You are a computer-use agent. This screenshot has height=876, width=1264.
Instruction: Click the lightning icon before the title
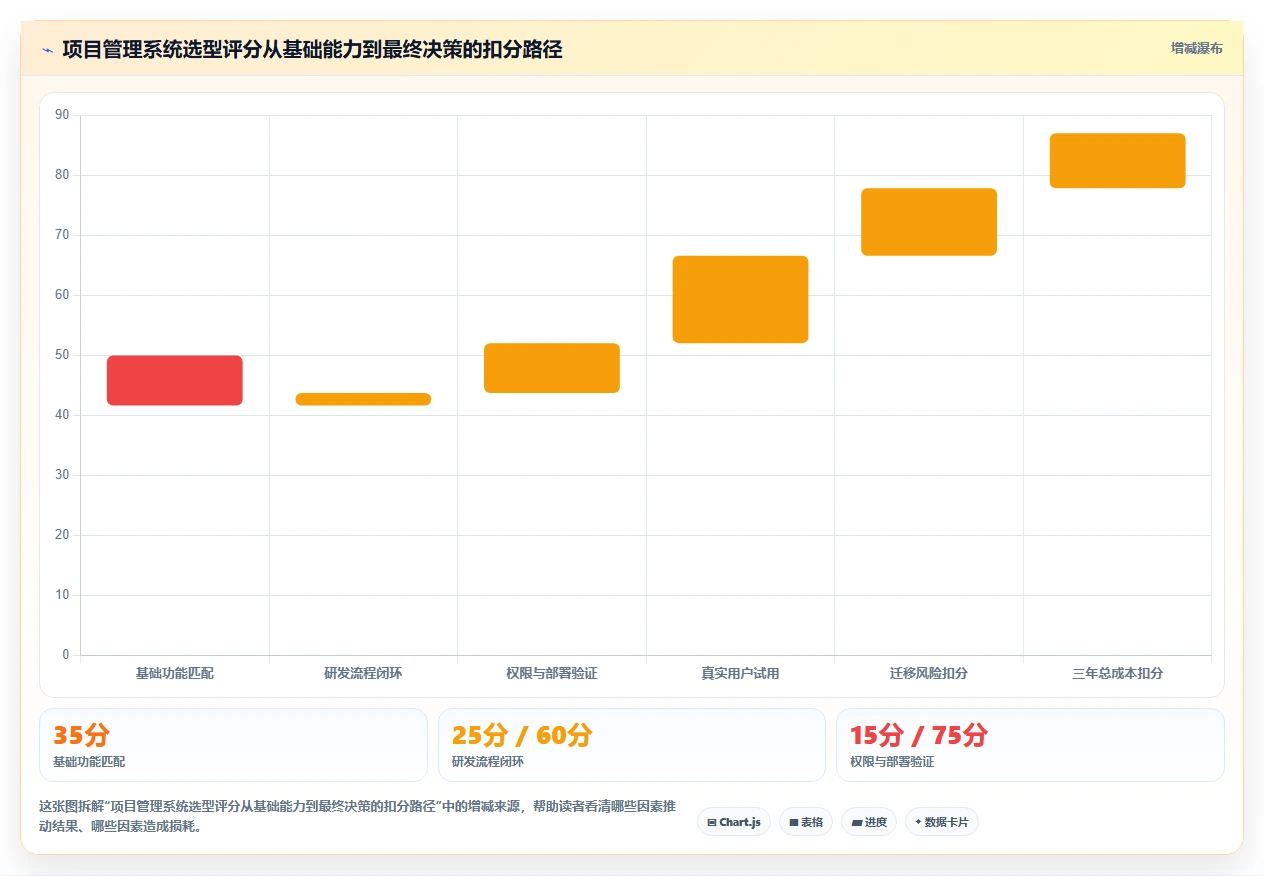48,49
